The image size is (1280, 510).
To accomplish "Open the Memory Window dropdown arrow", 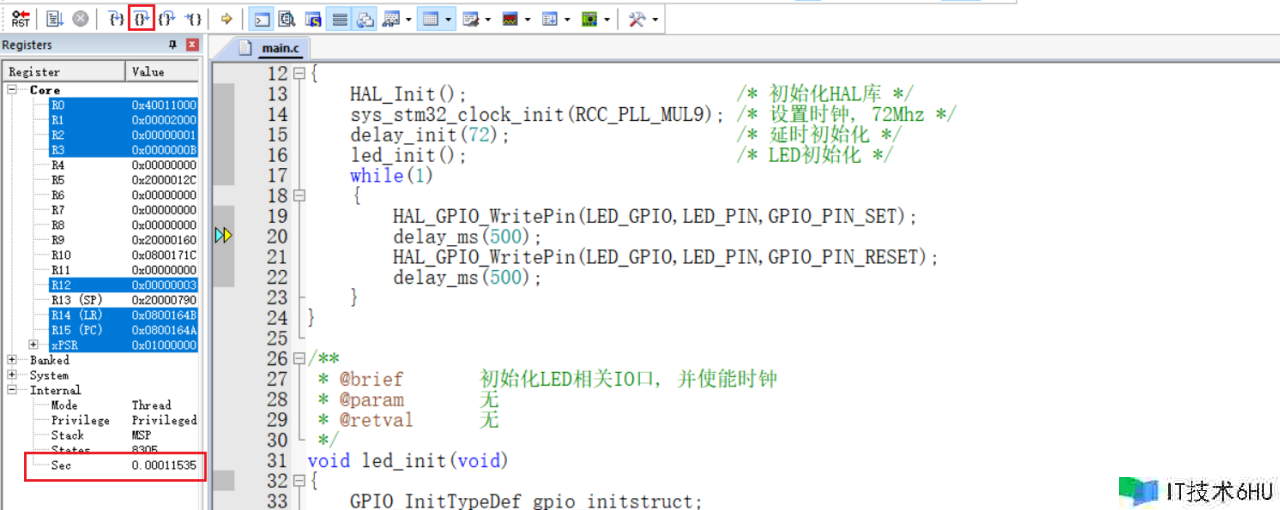I will tap(449, 18).
